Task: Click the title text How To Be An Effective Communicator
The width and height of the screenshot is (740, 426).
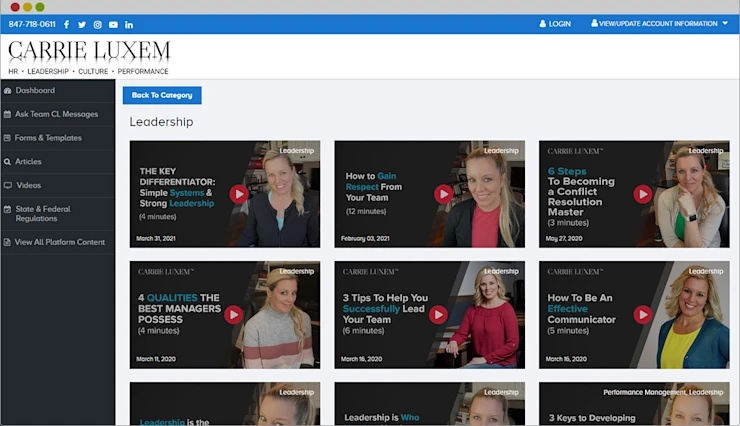Action: (581, 309)
